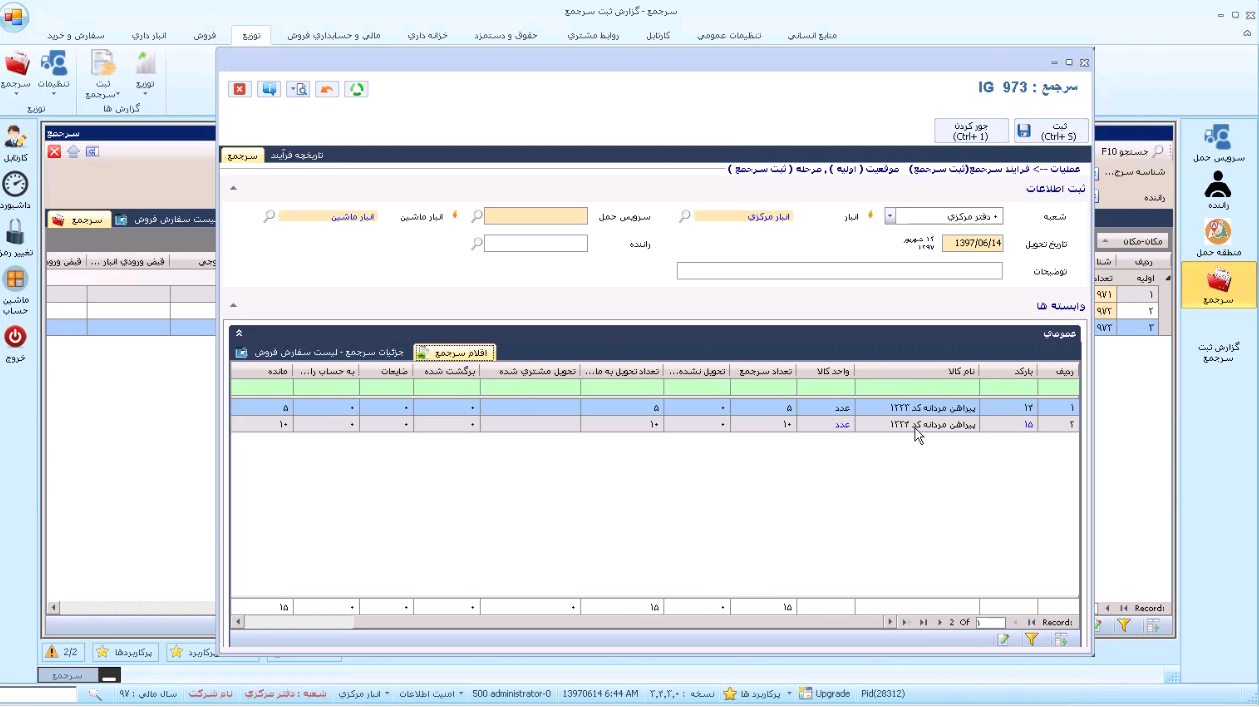Collapse the ثبت اطلاعات section
This screenshot has height=707, width=1259.
(x=233, y=188)
